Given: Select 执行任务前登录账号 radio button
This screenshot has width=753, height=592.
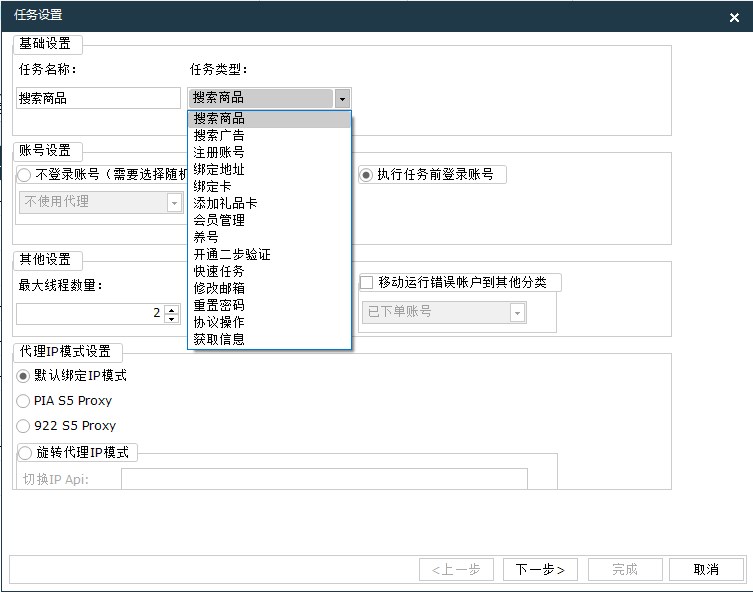Looking at the screenshot, I should coord(366,175).
